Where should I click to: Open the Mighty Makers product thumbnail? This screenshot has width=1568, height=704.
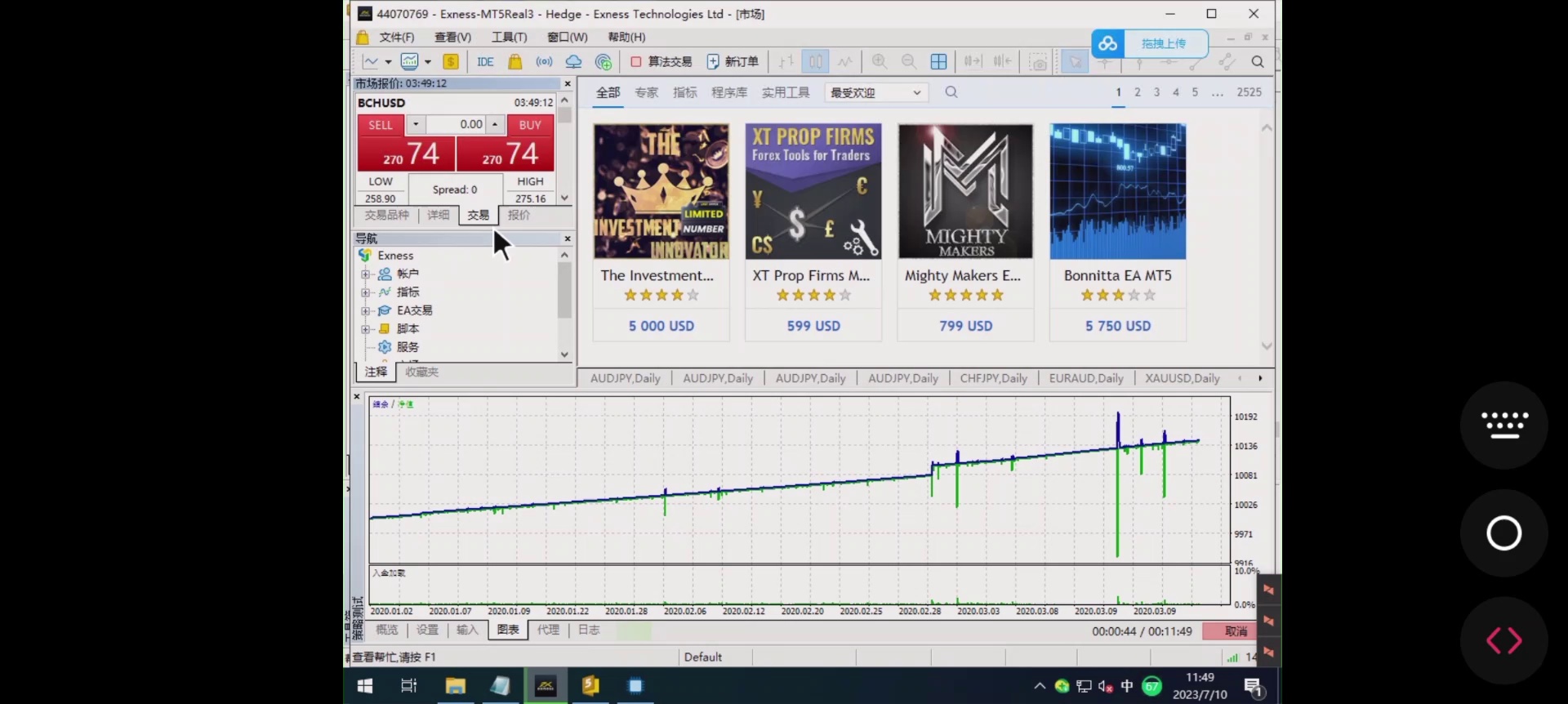click(x=965, y=191)
